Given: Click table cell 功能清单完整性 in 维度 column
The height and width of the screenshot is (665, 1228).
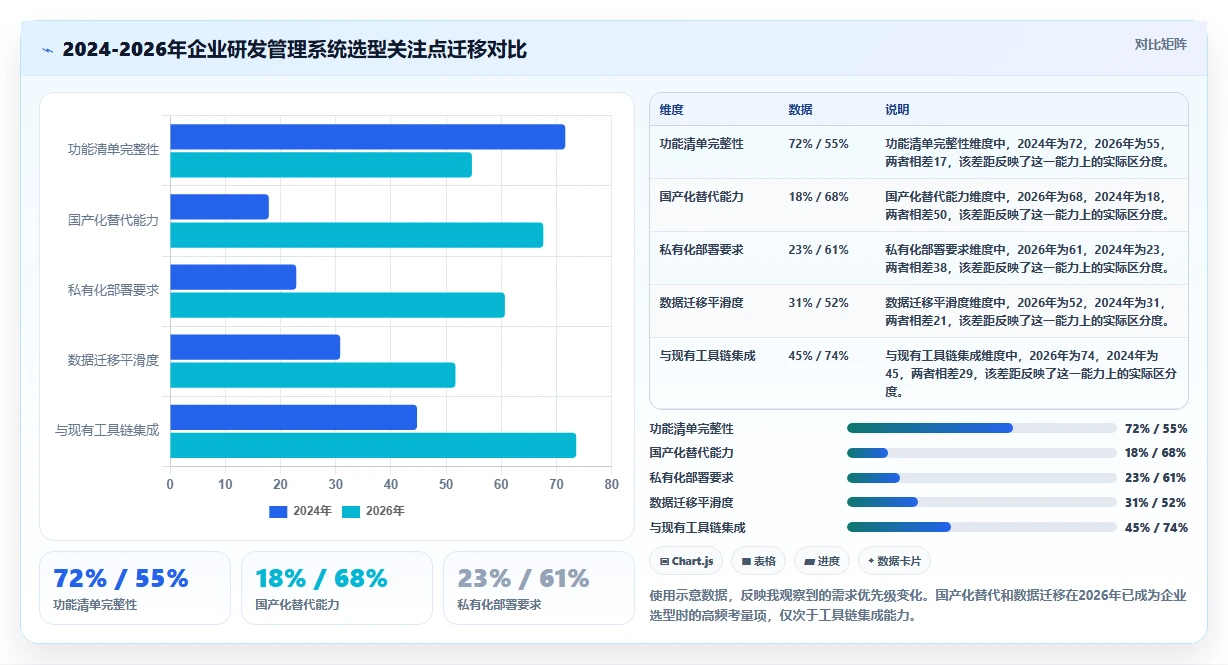Looking at the screenshot, I should point(701,144).
